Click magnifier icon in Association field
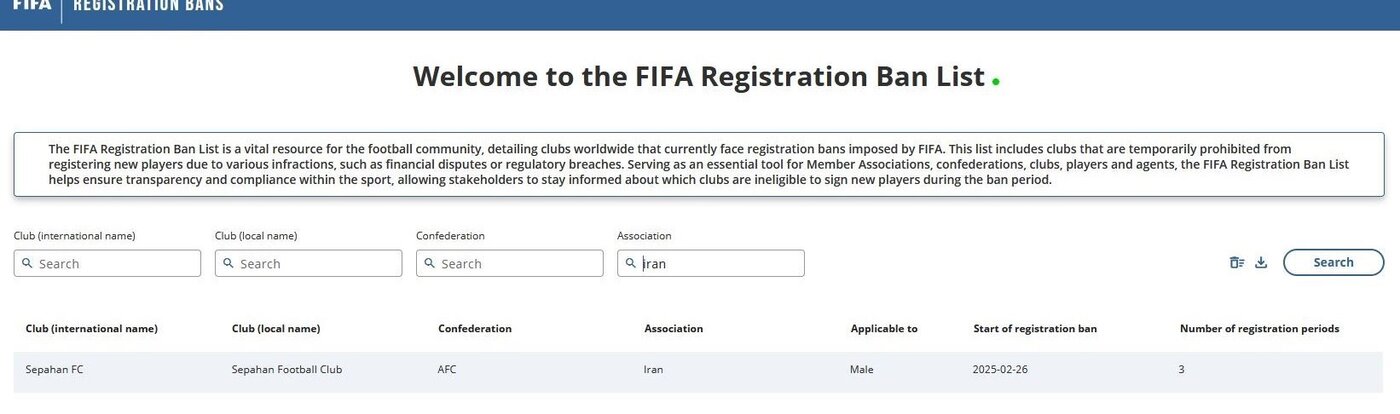1400x414 pixels. click(630, 263)
